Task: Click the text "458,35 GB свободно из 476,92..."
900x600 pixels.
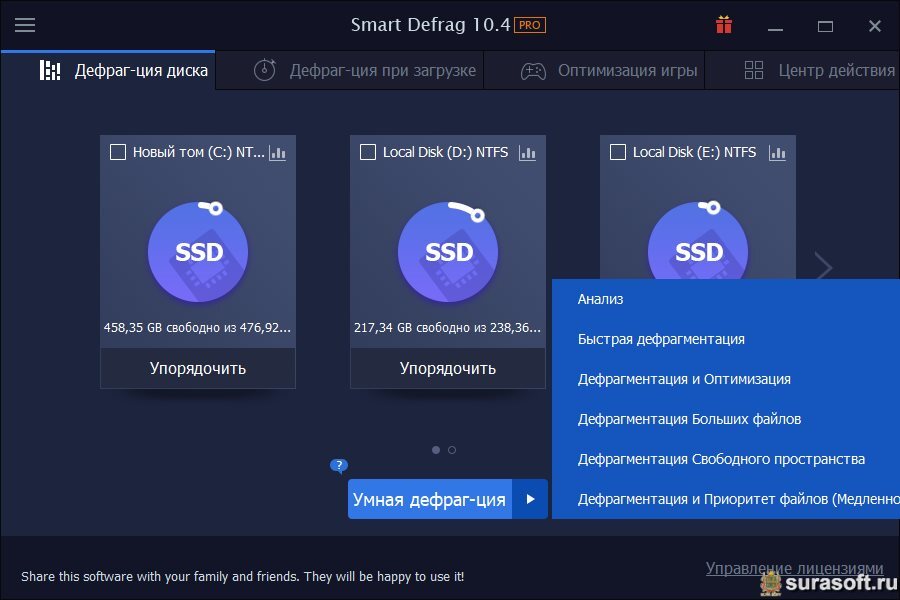Action: (197, 328)
